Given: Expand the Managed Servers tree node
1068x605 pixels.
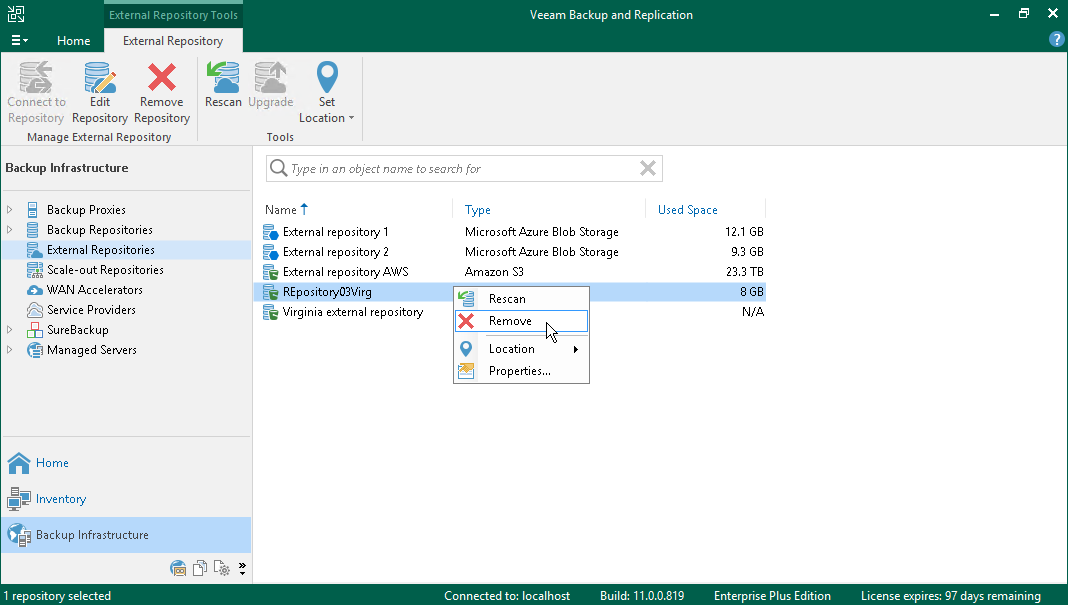Looking at the screenshot, I should click(10, 350).
